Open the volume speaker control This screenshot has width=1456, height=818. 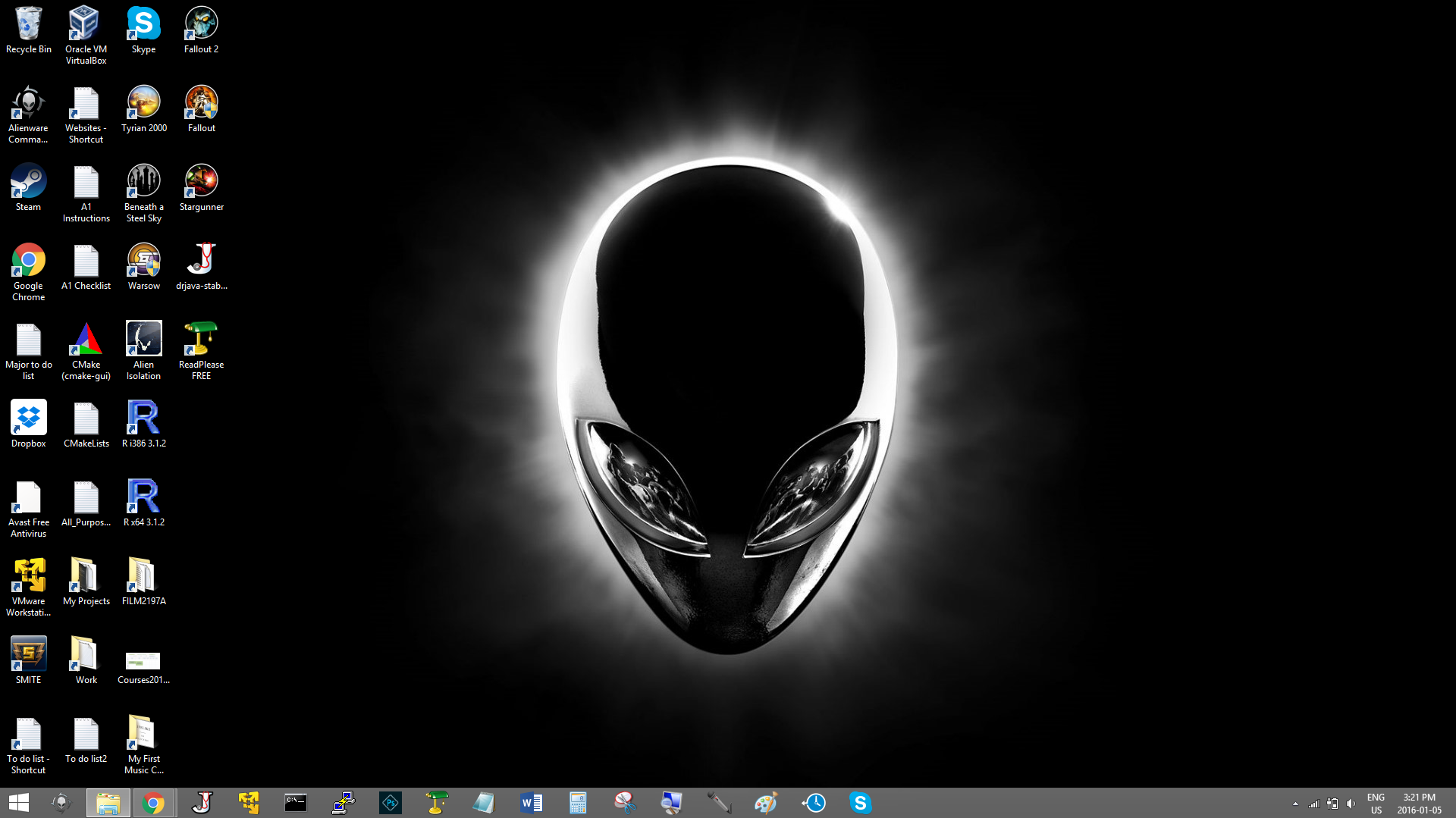point(1351,804)
